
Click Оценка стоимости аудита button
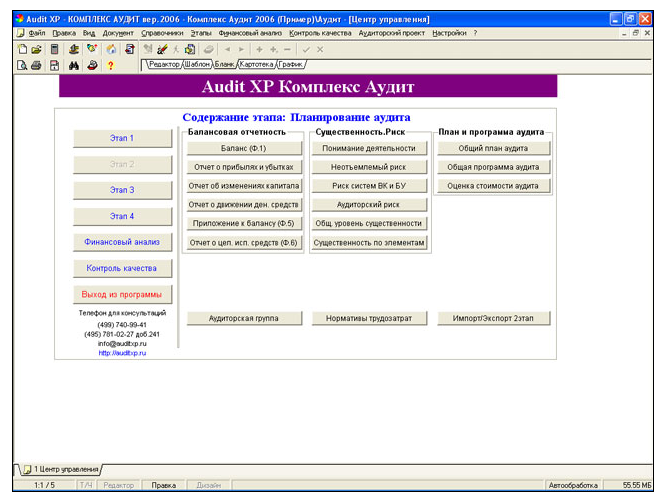pos(494,186)
